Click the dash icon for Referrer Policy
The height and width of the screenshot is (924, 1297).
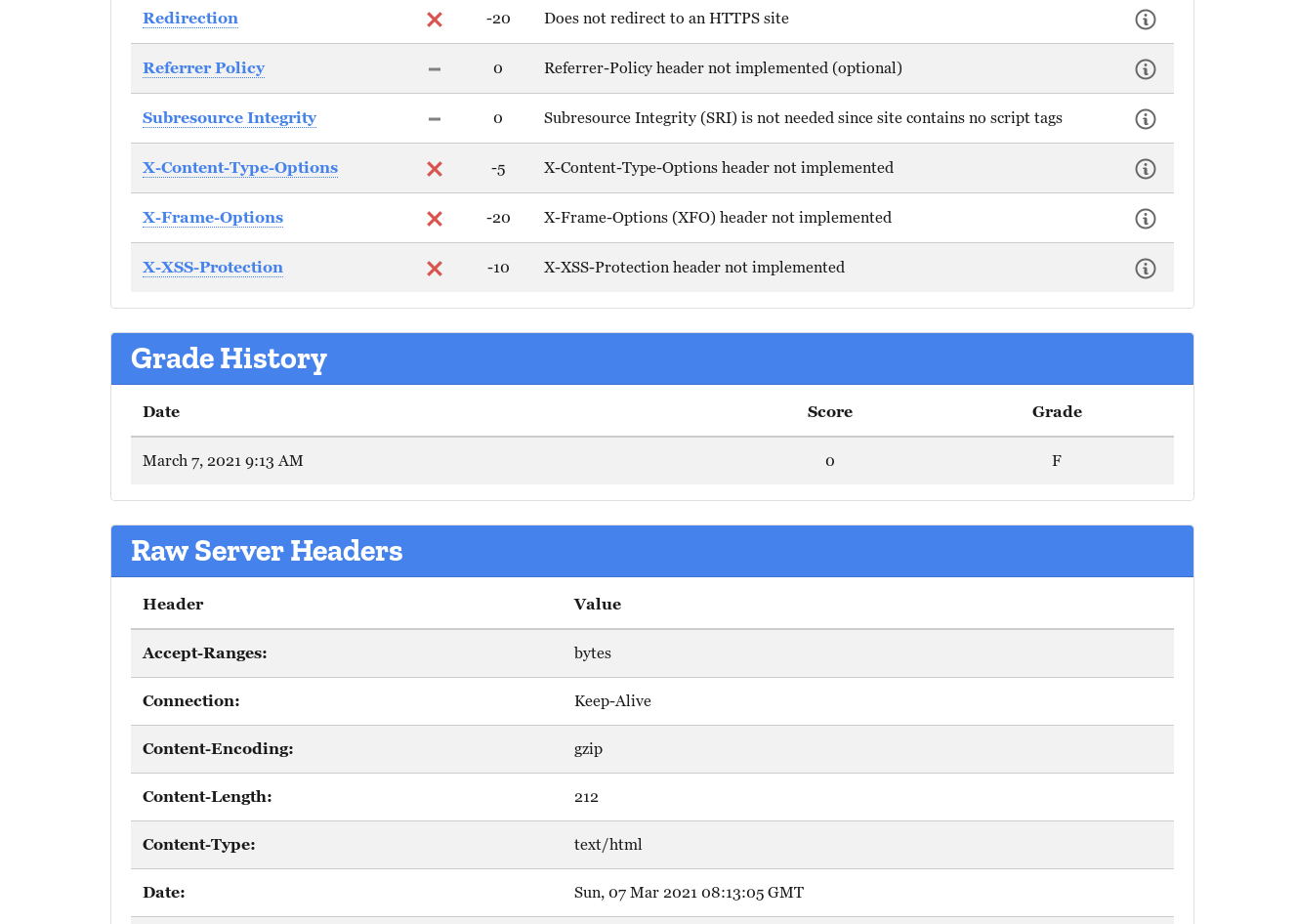[435, 69]
